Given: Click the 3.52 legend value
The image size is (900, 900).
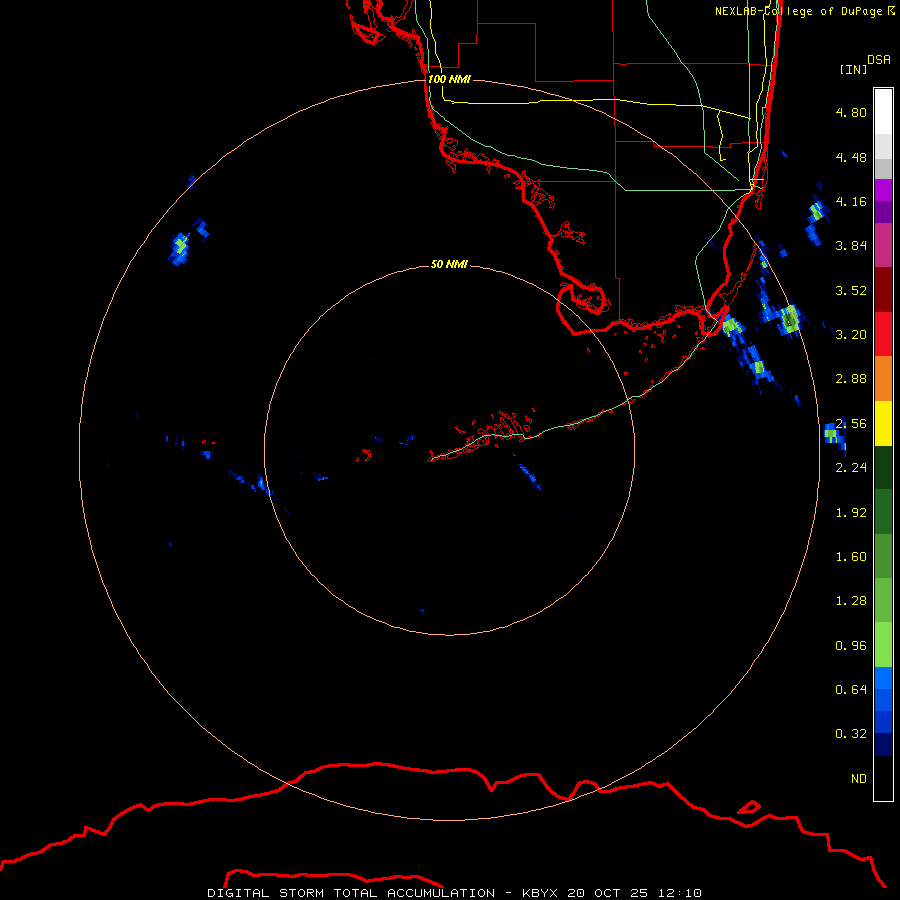Looking at the screenshot, I should (x=851, y=290).
